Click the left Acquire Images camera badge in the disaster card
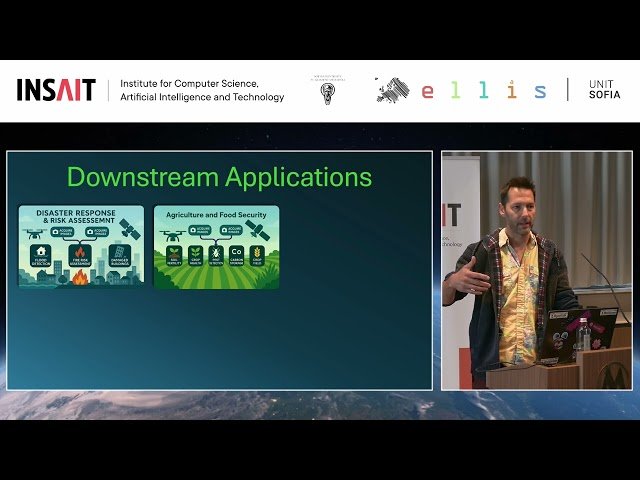The width and height of the screenshot is (640, 480). point(62,232)
